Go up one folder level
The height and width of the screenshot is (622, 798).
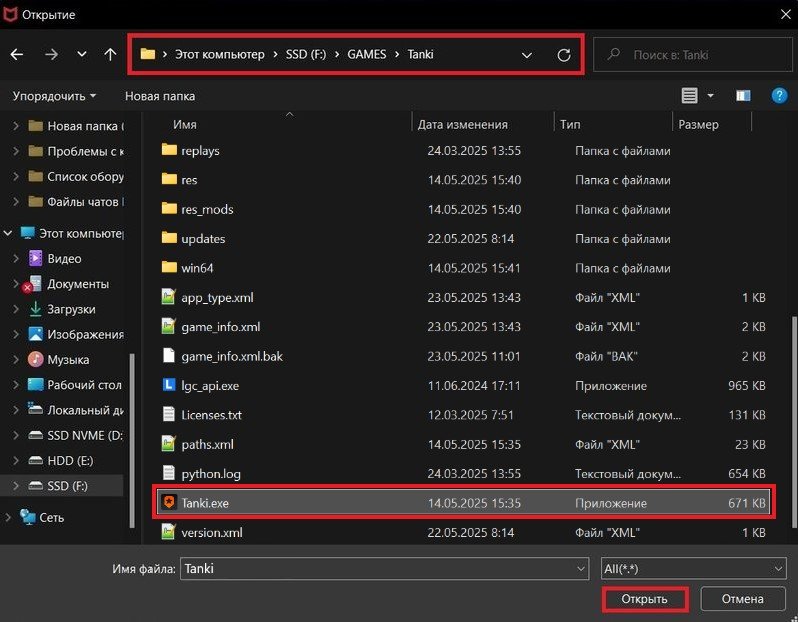(110, 54)
